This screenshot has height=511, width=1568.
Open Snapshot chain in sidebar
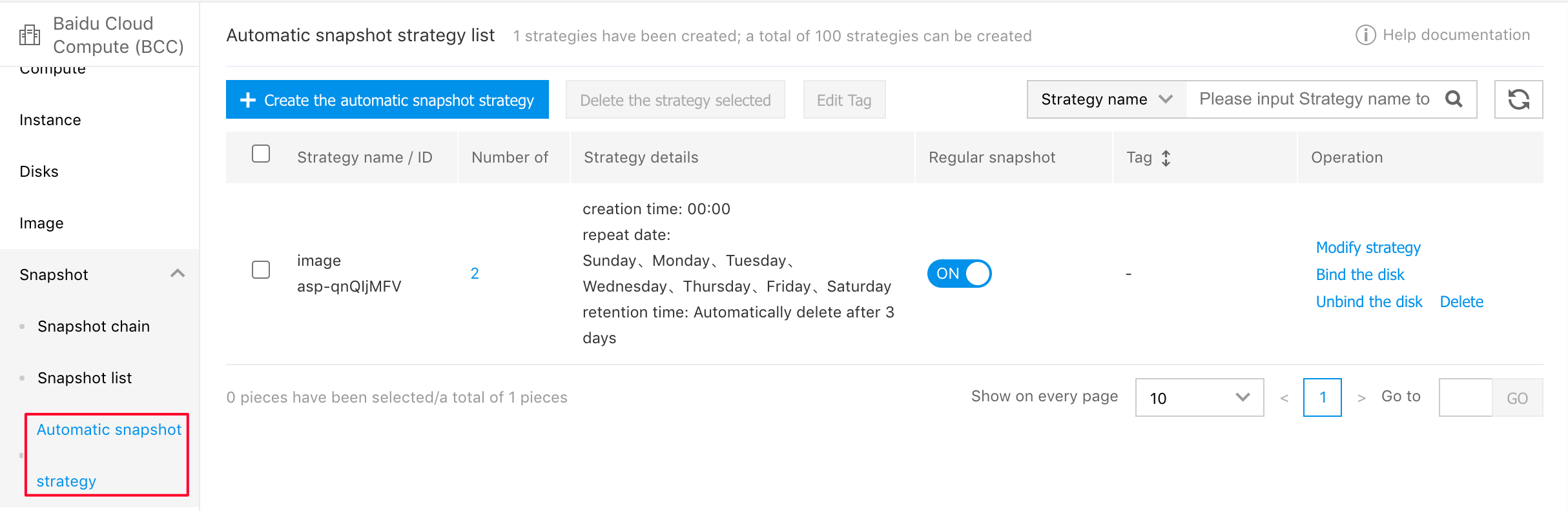[94, 326]
